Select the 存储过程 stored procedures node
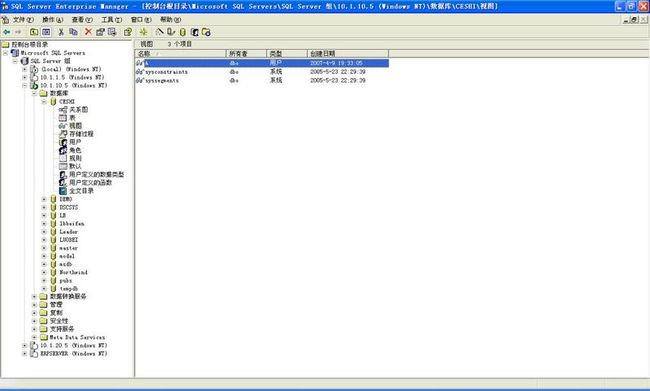 tap(81, 134)
